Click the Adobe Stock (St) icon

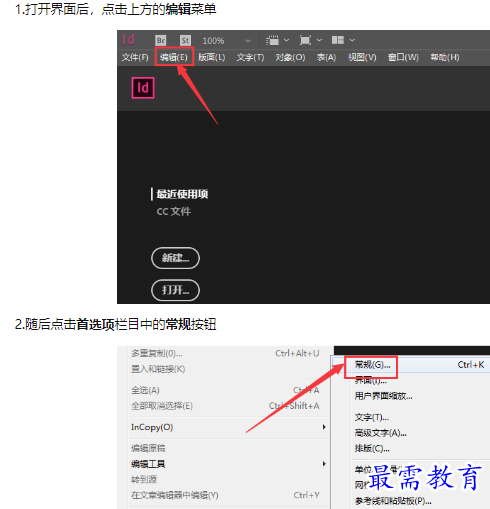pyautogui.click(x=185, y=41)
